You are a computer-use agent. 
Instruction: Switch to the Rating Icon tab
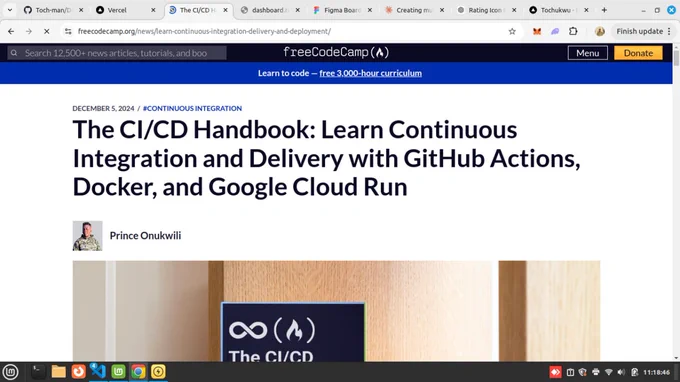click(487, 10)
